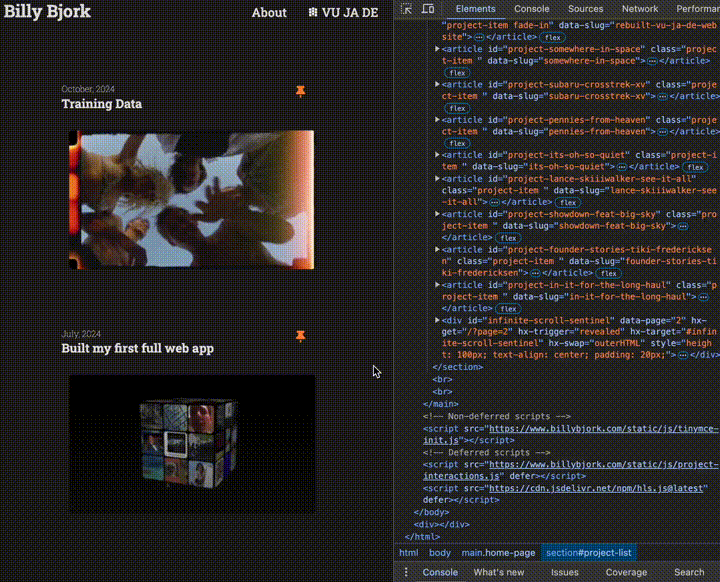Open the Training Data thumbnail image
The width and height of the screenshot is (720, 582).
[191, 200]
